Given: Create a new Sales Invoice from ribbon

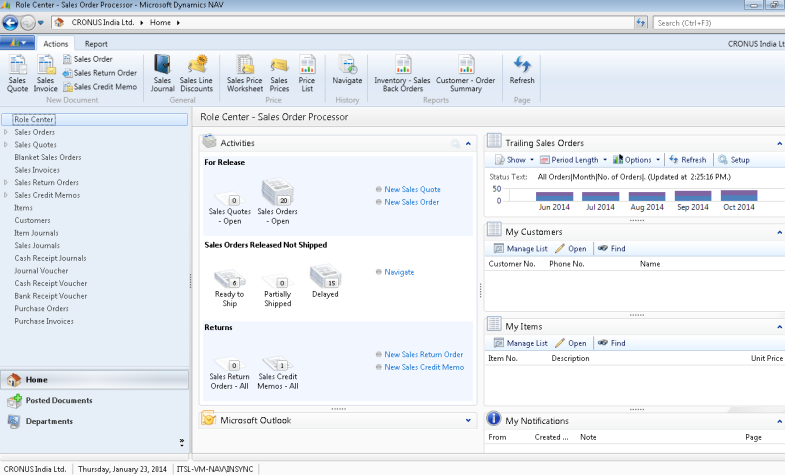Looking at the screenshot, I should [46, 74].
